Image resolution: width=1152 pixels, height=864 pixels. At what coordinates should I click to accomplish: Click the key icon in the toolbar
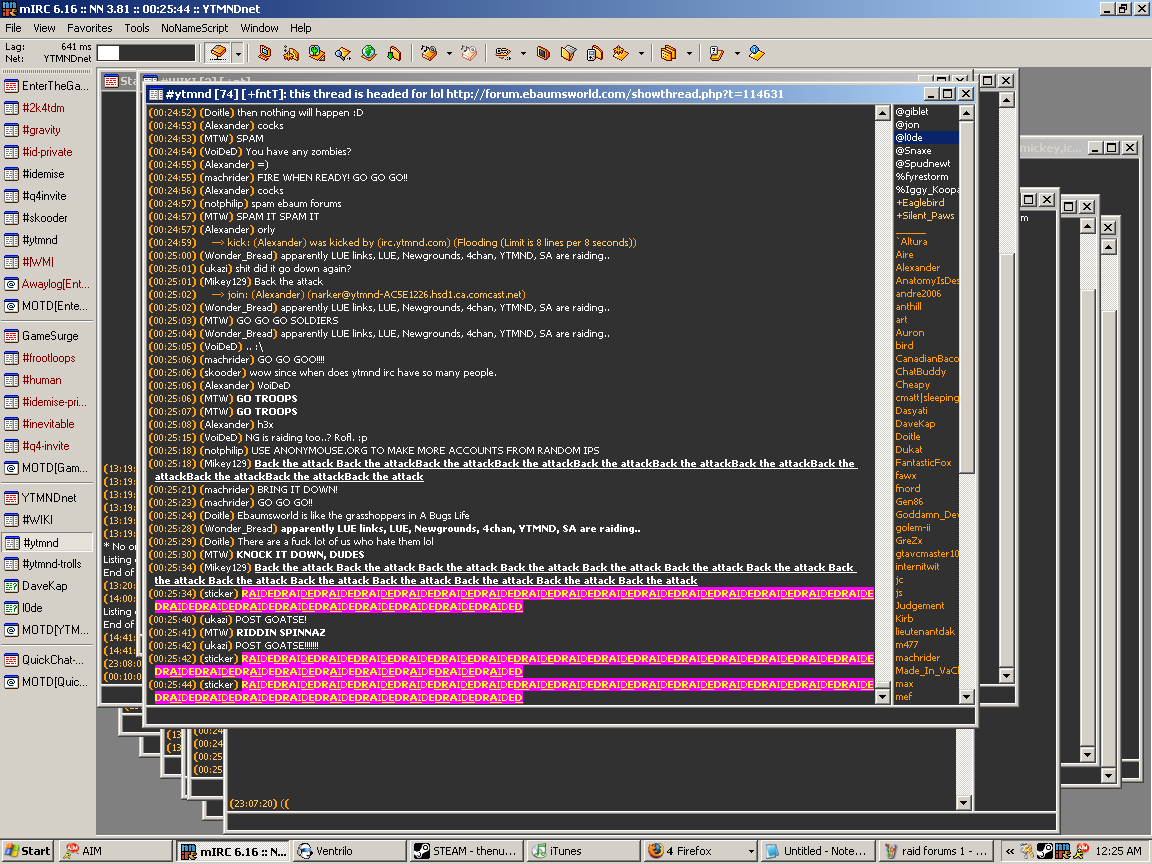(x=501, y=53)
